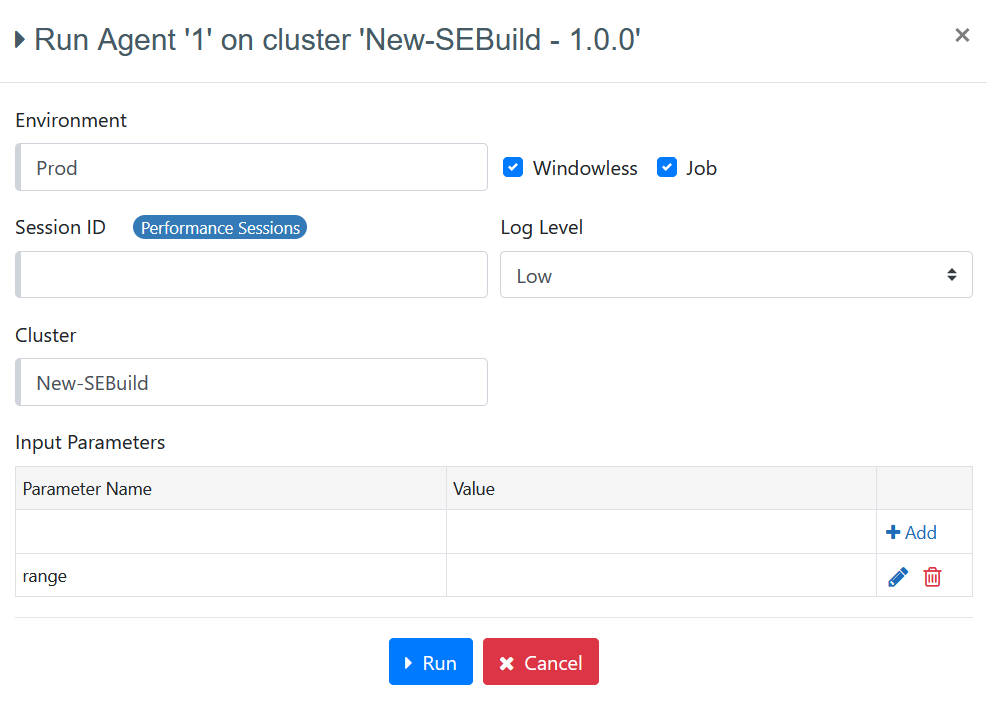The height and width of the screenshot is (720, 987).
Task: Open Performance Sessions badge
Action: 220,228
